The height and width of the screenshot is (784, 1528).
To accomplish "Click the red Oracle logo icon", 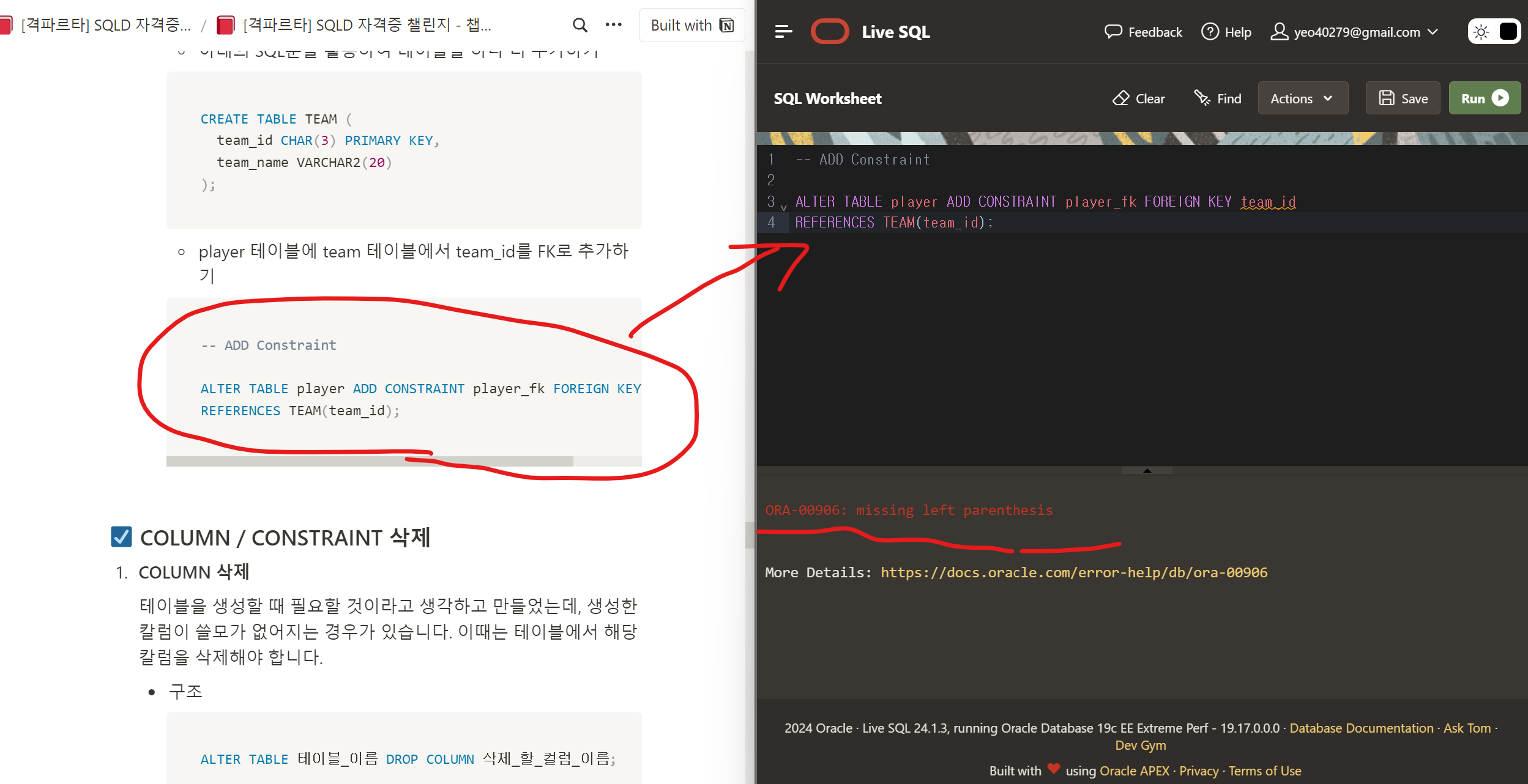I will click(x=830, y=32).
